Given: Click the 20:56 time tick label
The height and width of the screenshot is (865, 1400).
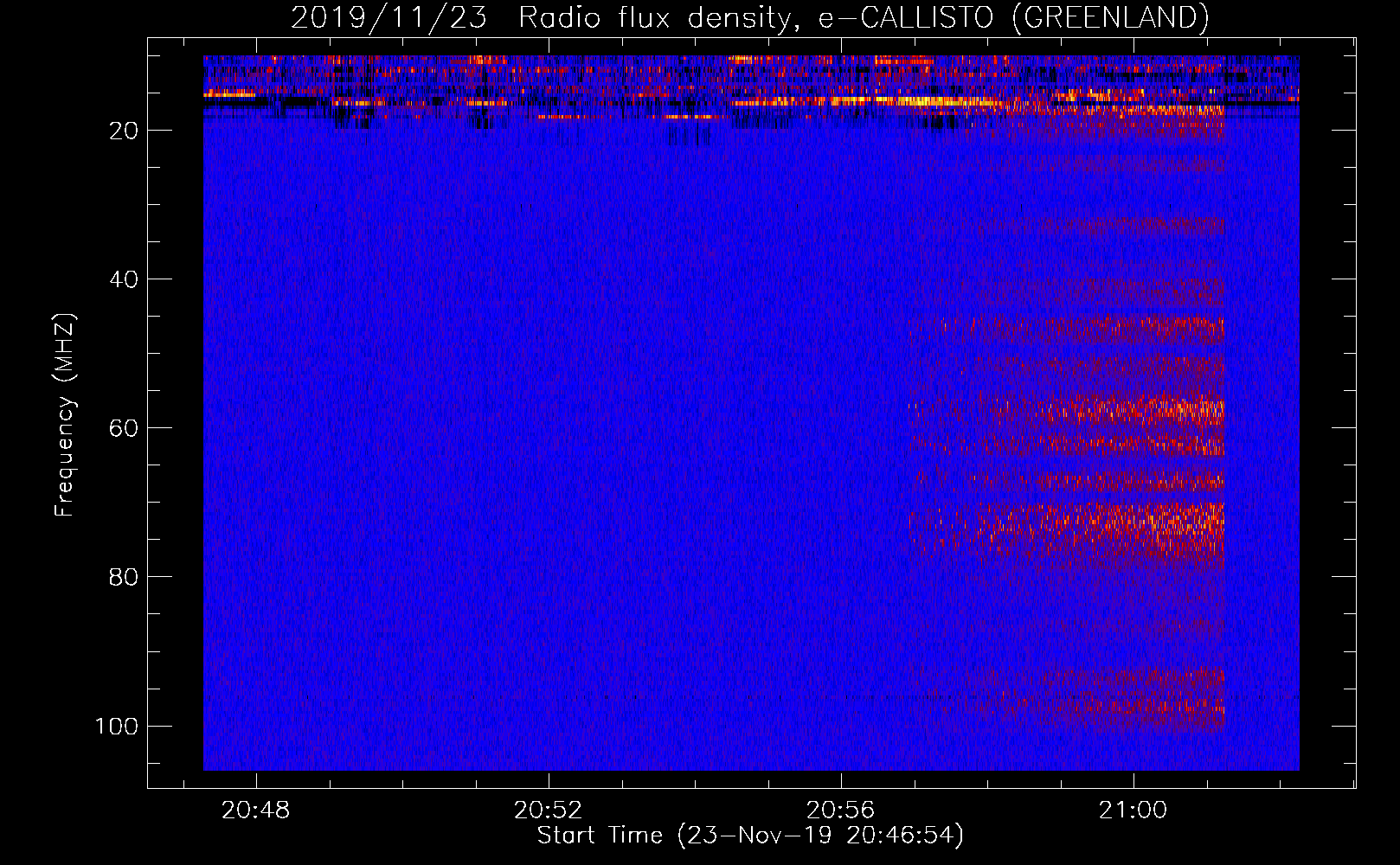Looking at the screenshot, I should pyautogui.click(x=841, y=811).
